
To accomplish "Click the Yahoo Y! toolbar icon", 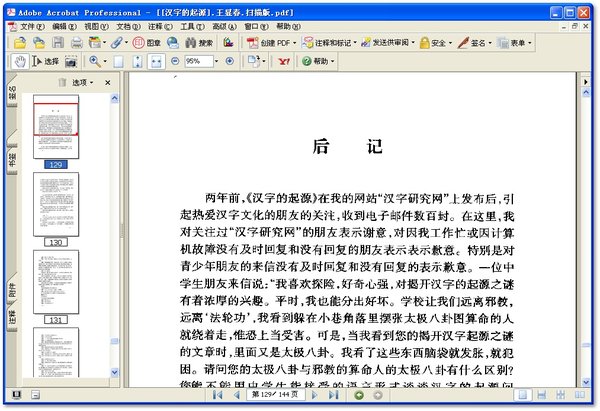I will coord(284,61).
